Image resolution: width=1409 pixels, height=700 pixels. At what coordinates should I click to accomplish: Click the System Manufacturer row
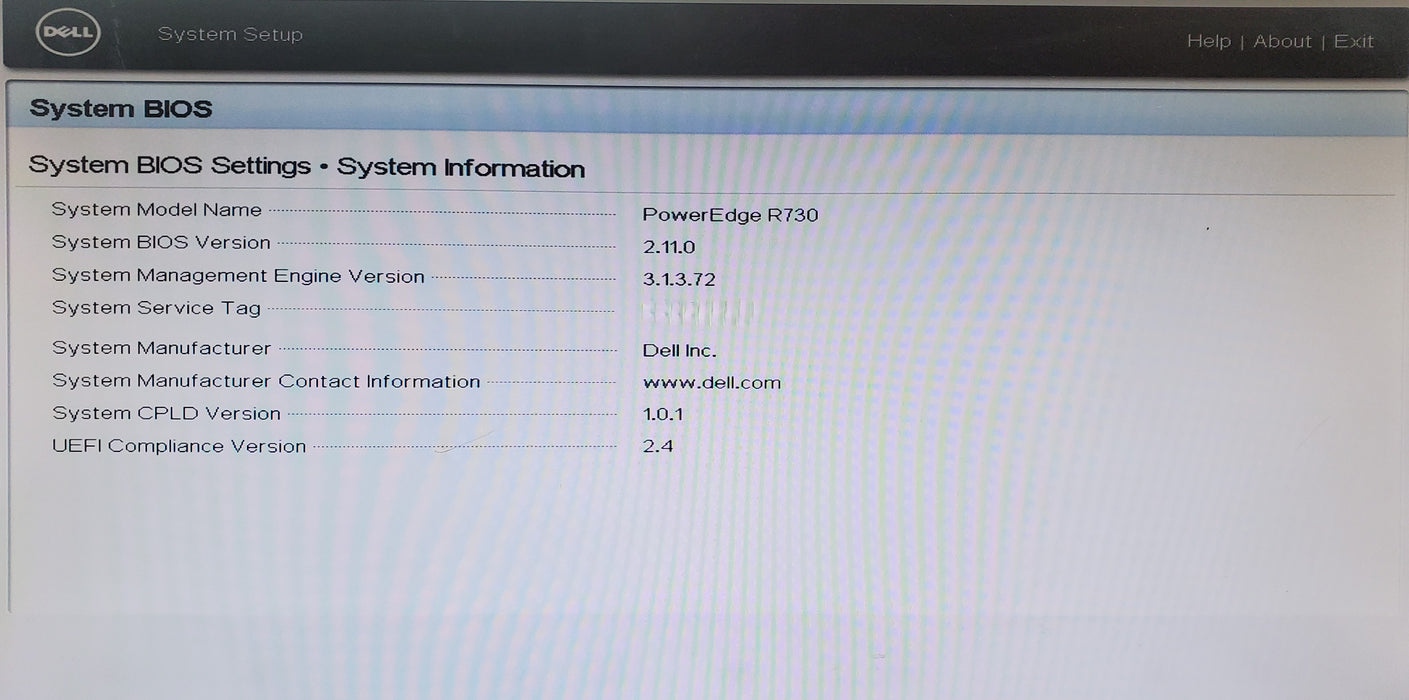tap(162, 347)
